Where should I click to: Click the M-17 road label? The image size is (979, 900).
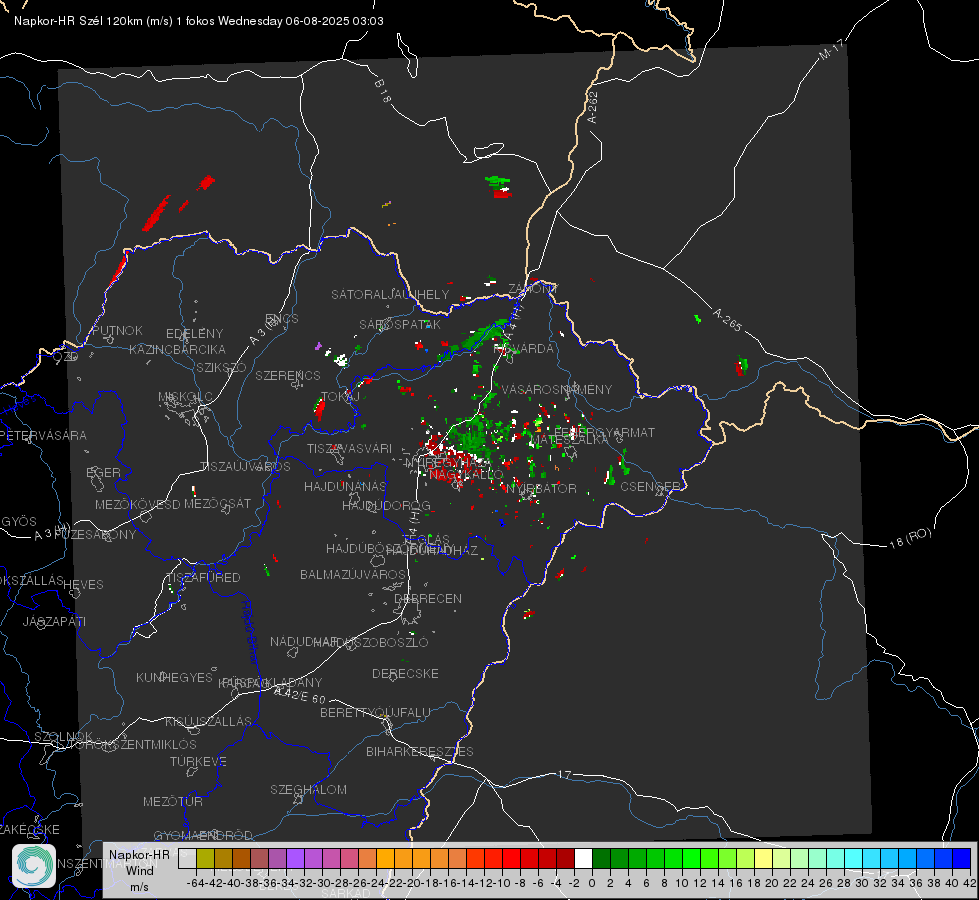[831, 50]
